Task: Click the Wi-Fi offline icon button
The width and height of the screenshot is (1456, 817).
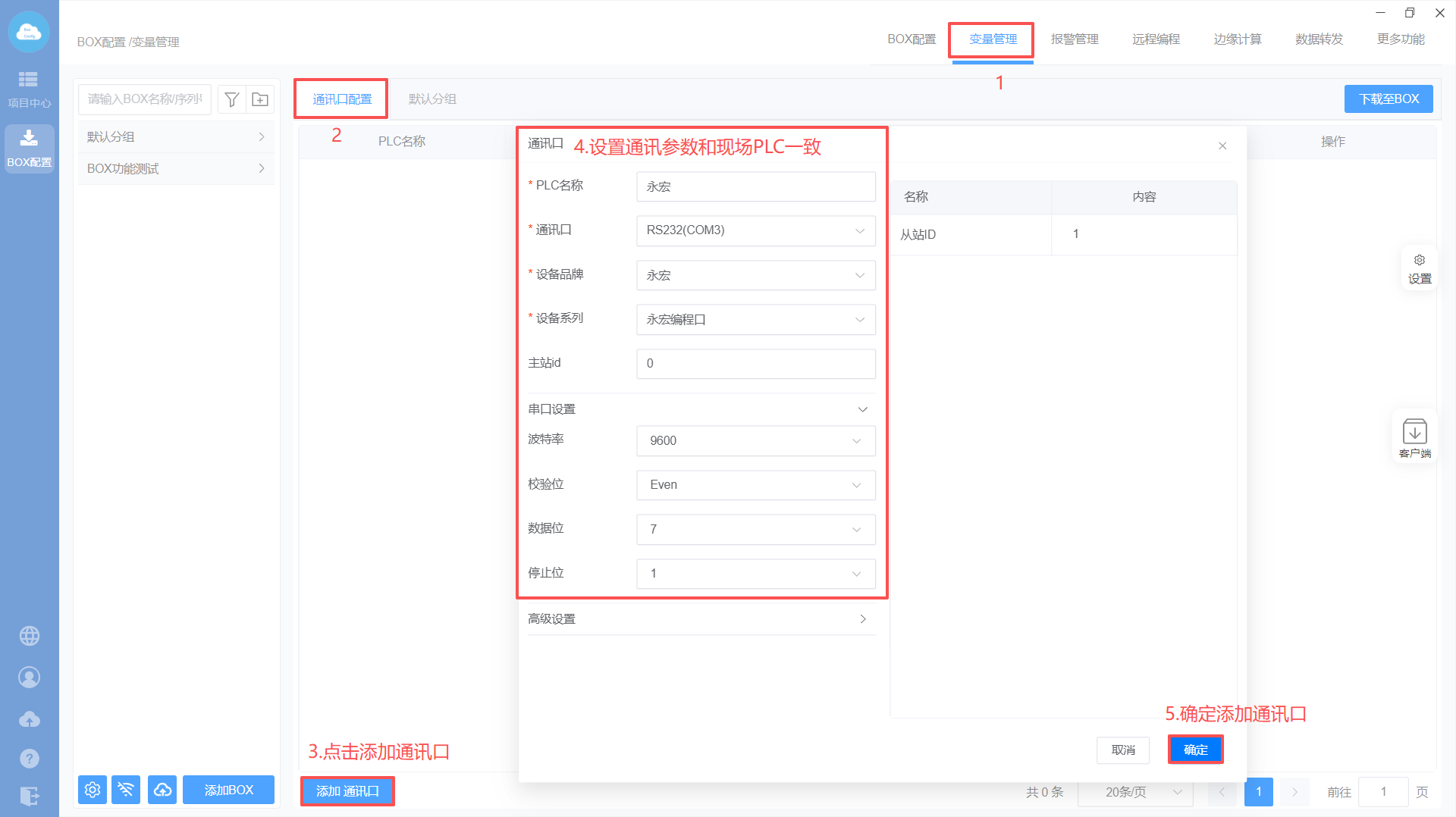Action: [126, 790]
